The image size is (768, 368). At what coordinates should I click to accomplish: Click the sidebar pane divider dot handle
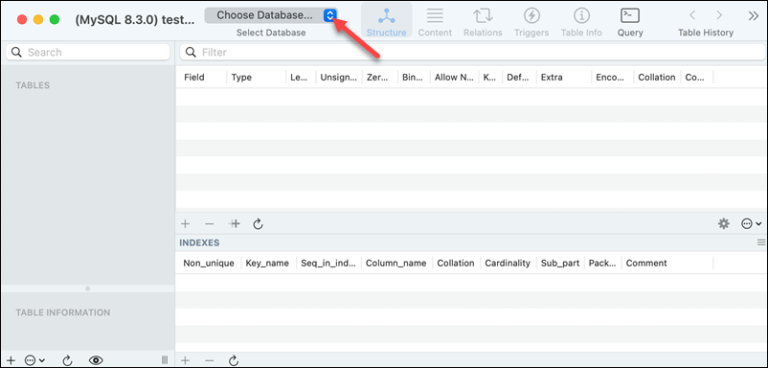click(88, 289)
